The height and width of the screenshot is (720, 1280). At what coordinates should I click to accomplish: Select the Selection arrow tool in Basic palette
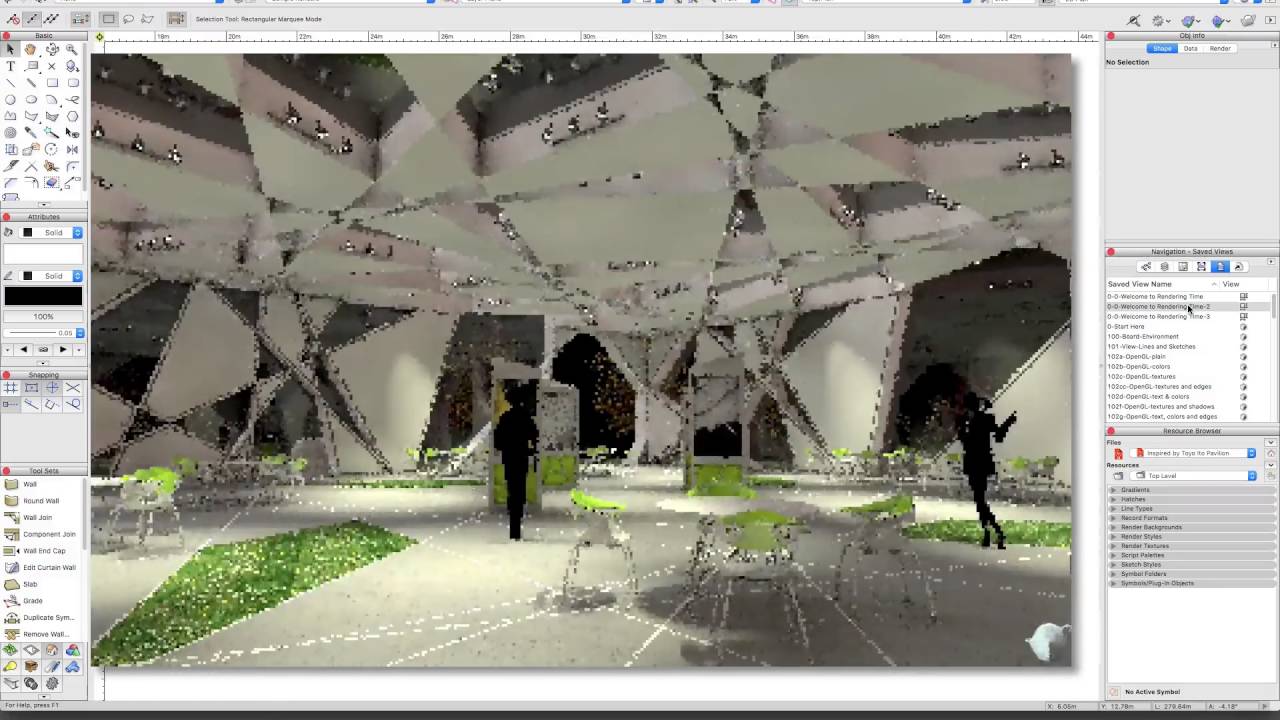pos(10,49)
